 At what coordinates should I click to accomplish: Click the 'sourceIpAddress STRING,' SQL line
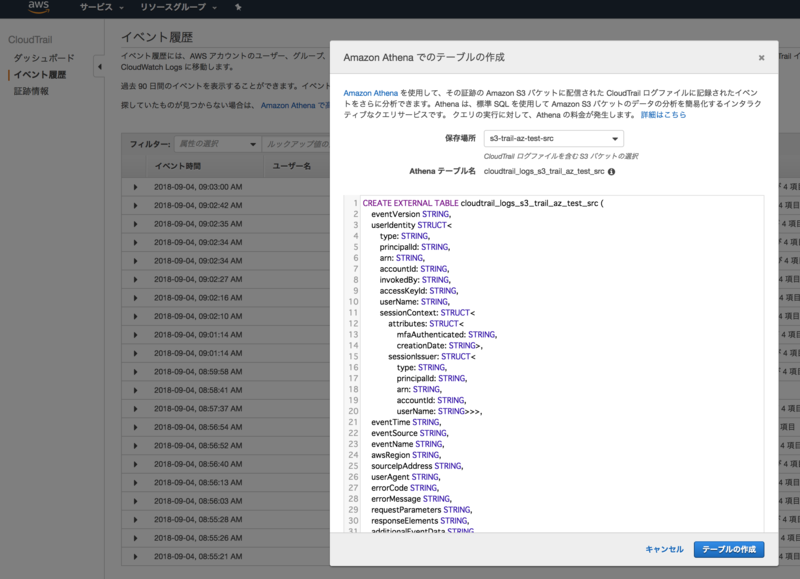pos(417,466)
